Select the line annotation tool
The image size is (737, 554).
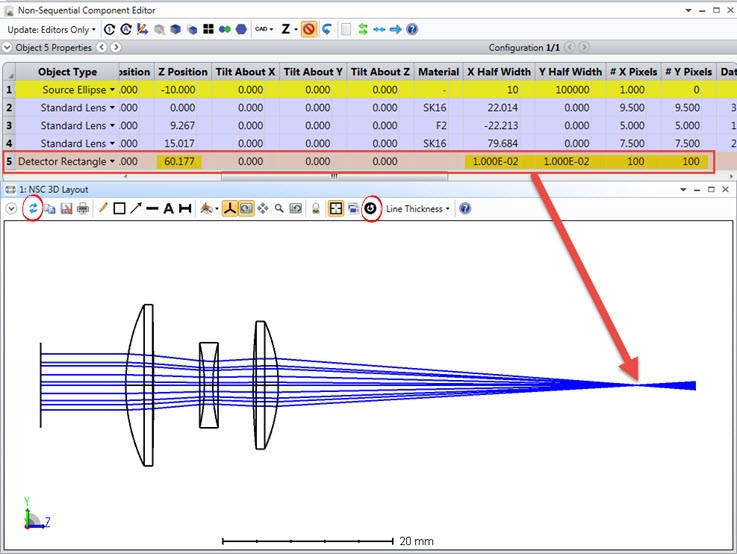[152, 209]
